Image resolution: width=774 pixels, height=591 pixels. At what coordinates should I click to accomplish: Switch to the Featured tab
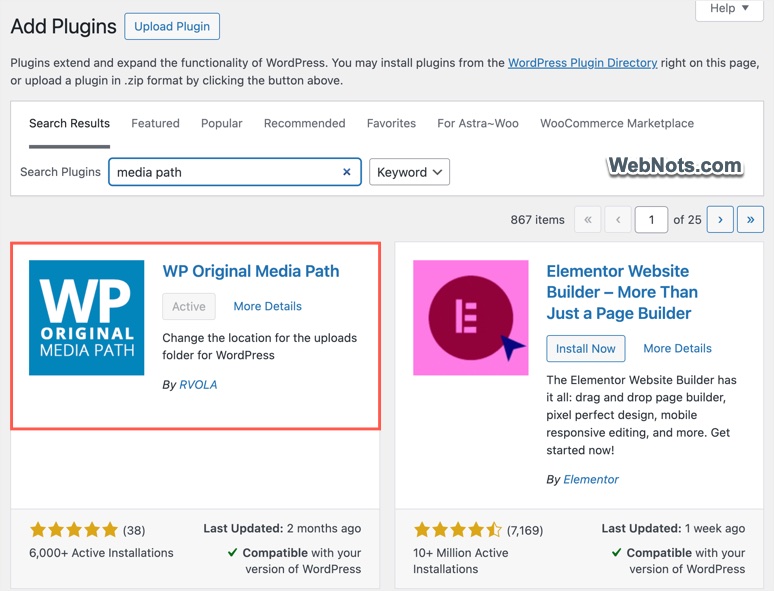[155, 123]
